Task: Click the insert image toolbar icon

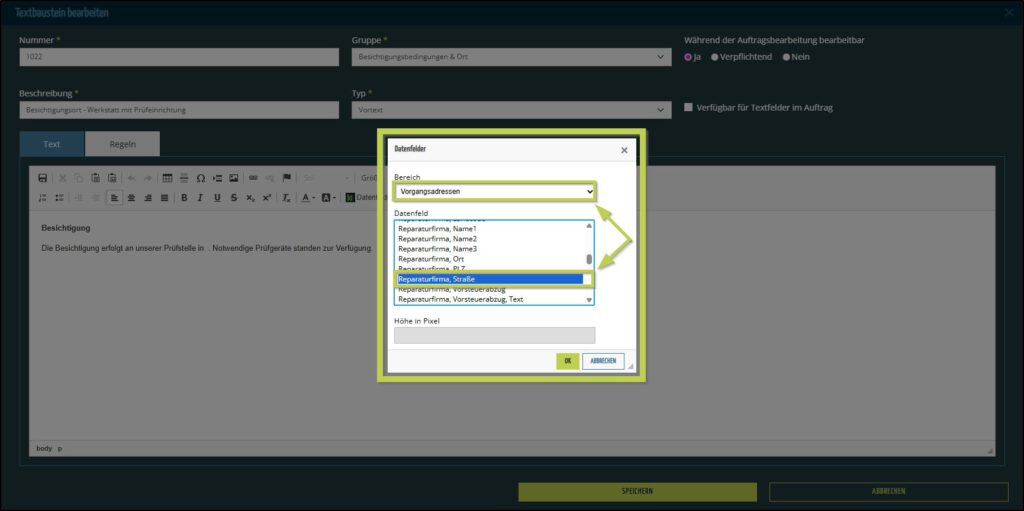Action: pos(234,178)
